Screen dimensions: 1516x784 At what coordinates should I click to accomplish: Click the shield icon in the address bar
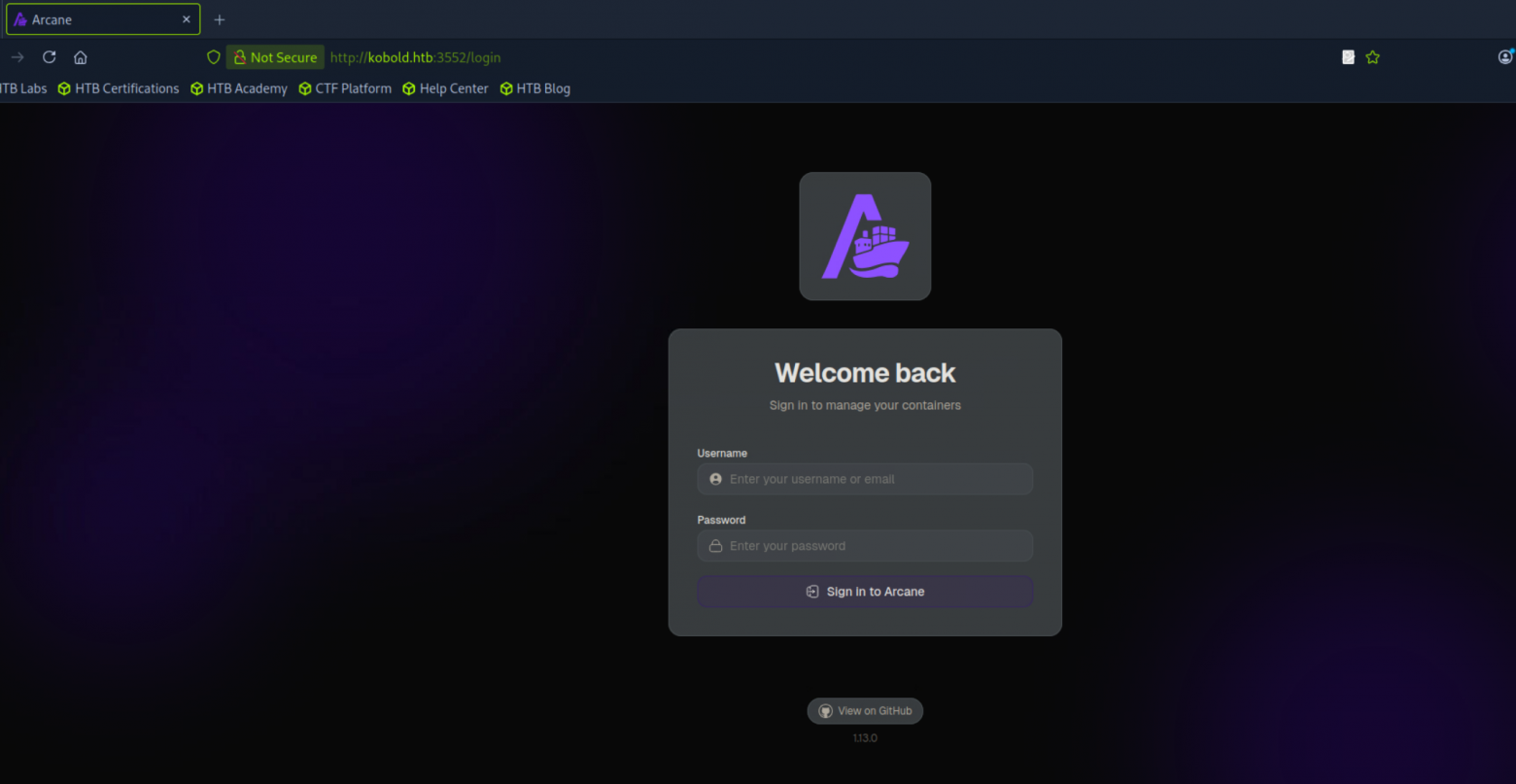[x=213, y=56]
